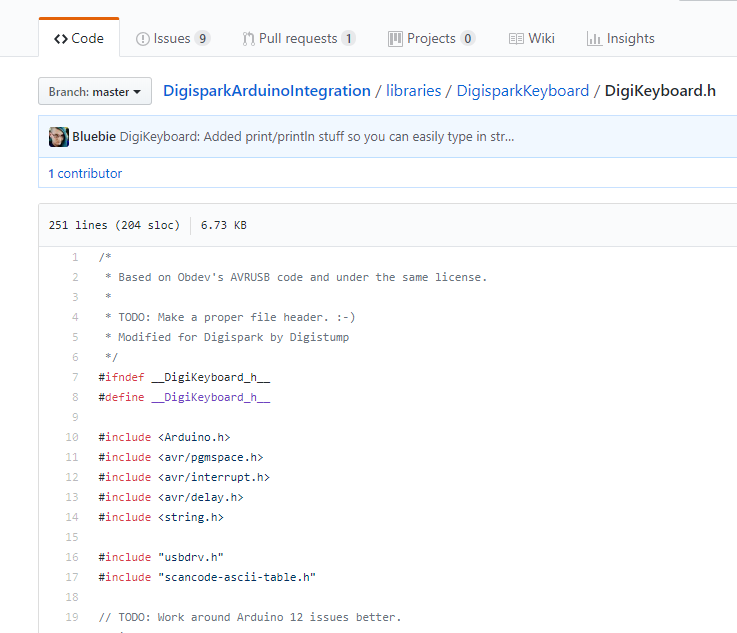Open the Code tab
The image size is (737, 633).
tap(79, 38)
